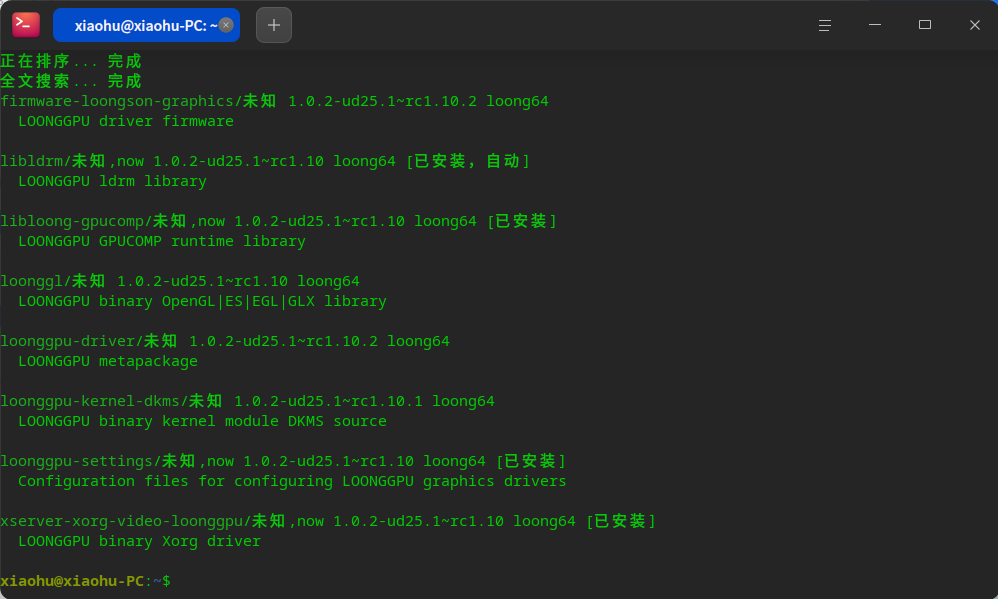This screenshot has height=599, width=998.
Task: Click 'LOONGGPU metapackage' text
Action: pos(108,361)
